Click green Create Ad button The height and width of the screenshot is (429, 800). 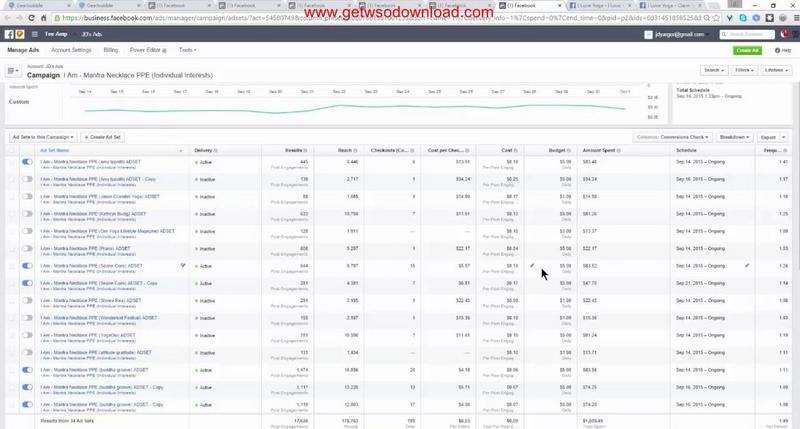click(x=747, y=51)
